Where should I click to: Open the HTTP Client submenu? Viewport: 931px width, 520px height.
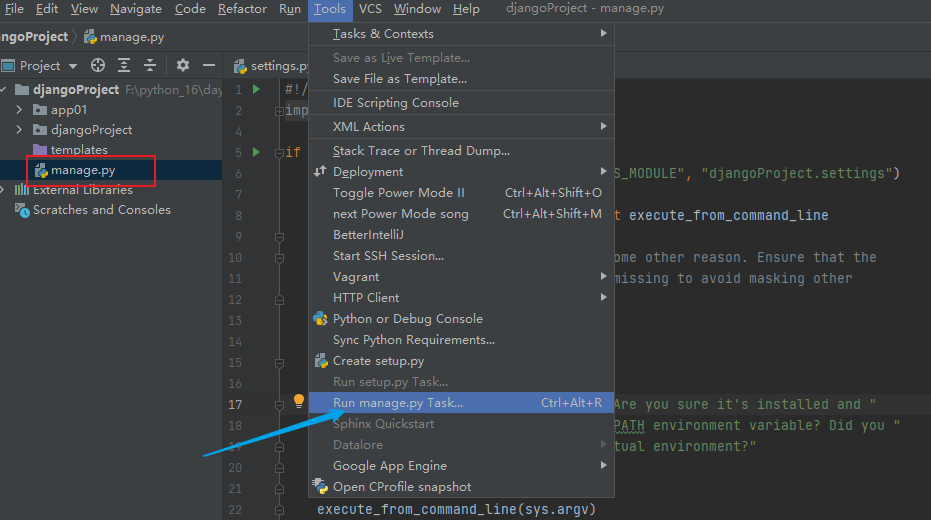[461, 297]
